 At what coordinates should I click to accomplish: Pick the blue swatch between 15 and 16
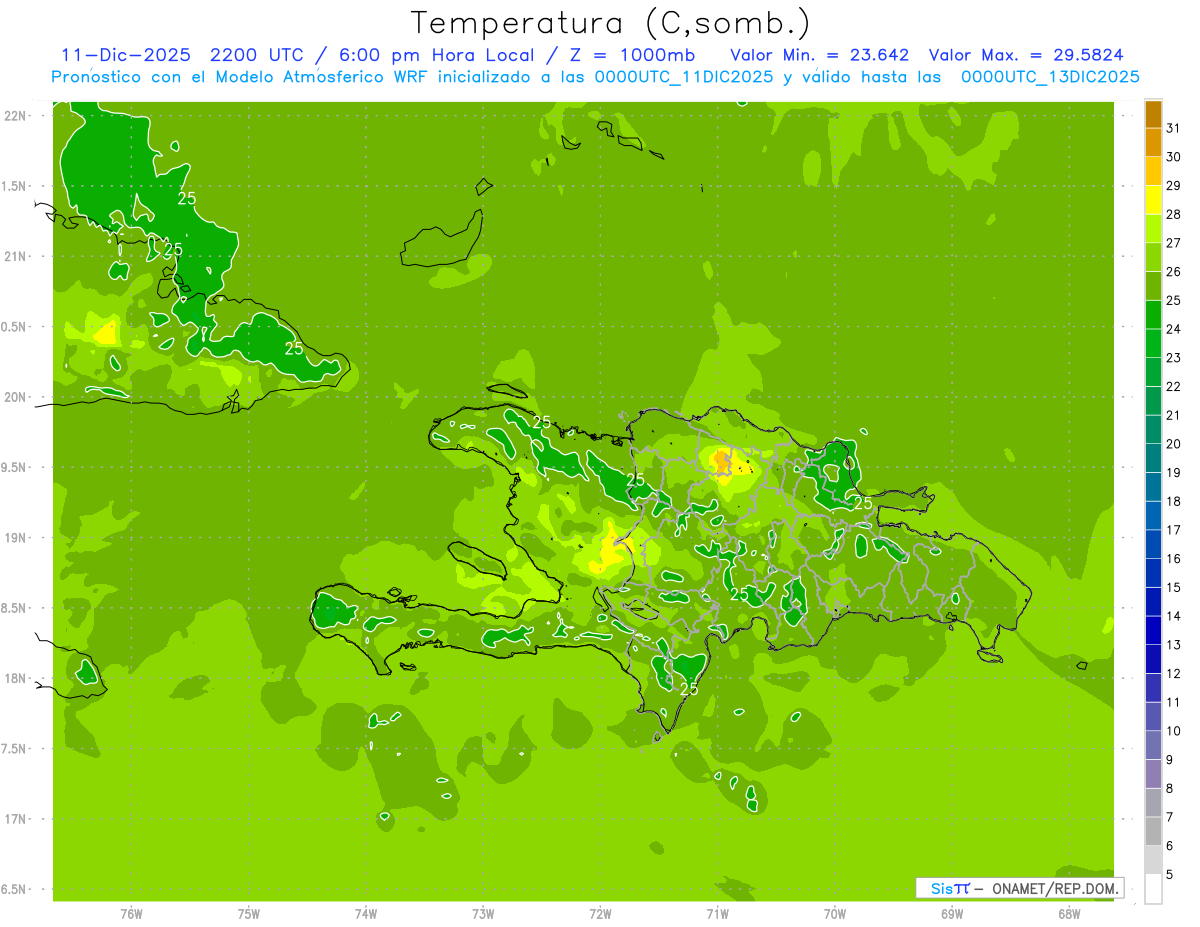1153,573
